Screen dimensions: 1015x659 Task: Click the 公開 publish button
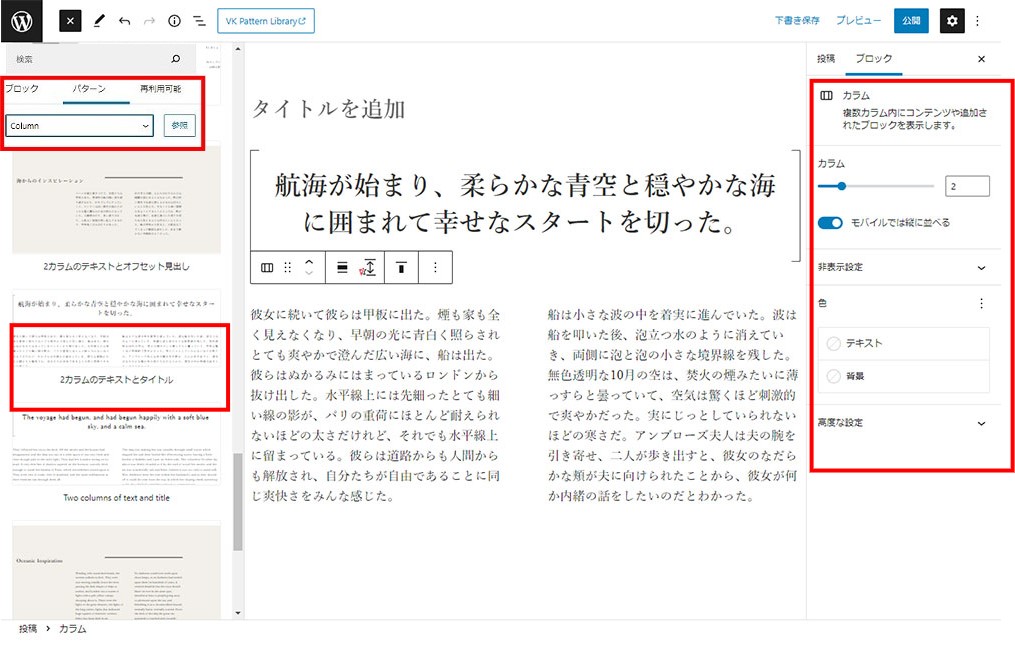pos(911,21)
